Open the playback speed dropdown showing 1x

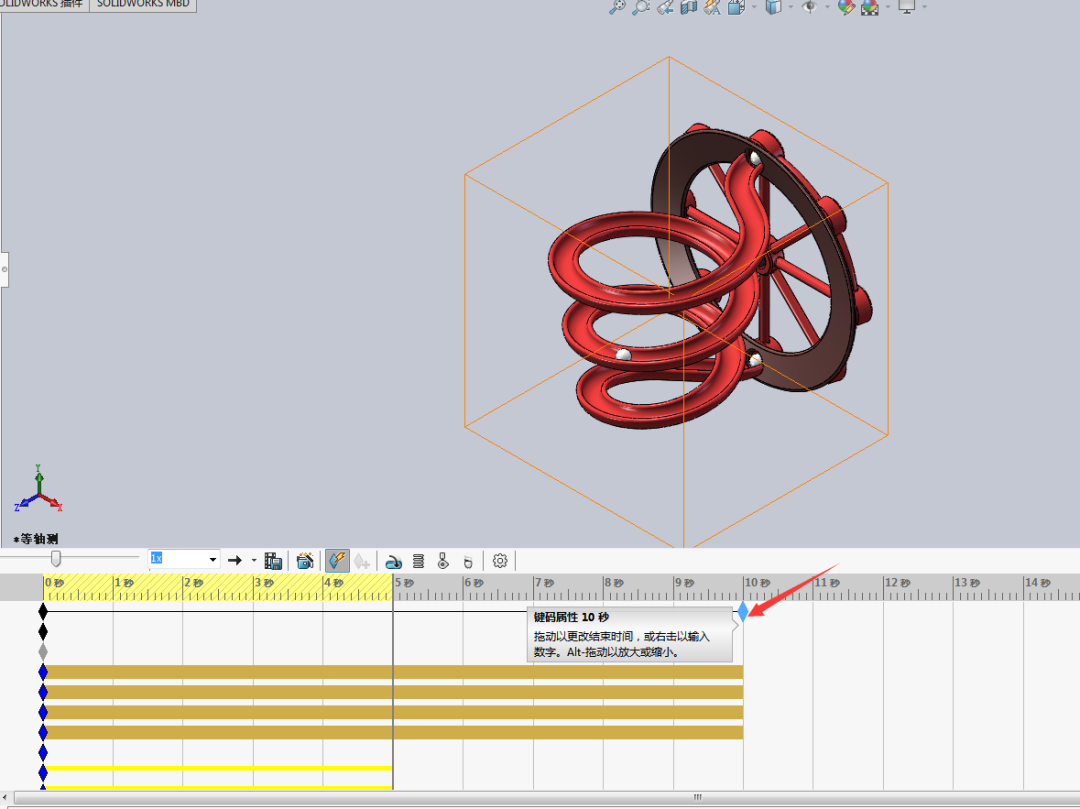[x=210, y=560]
